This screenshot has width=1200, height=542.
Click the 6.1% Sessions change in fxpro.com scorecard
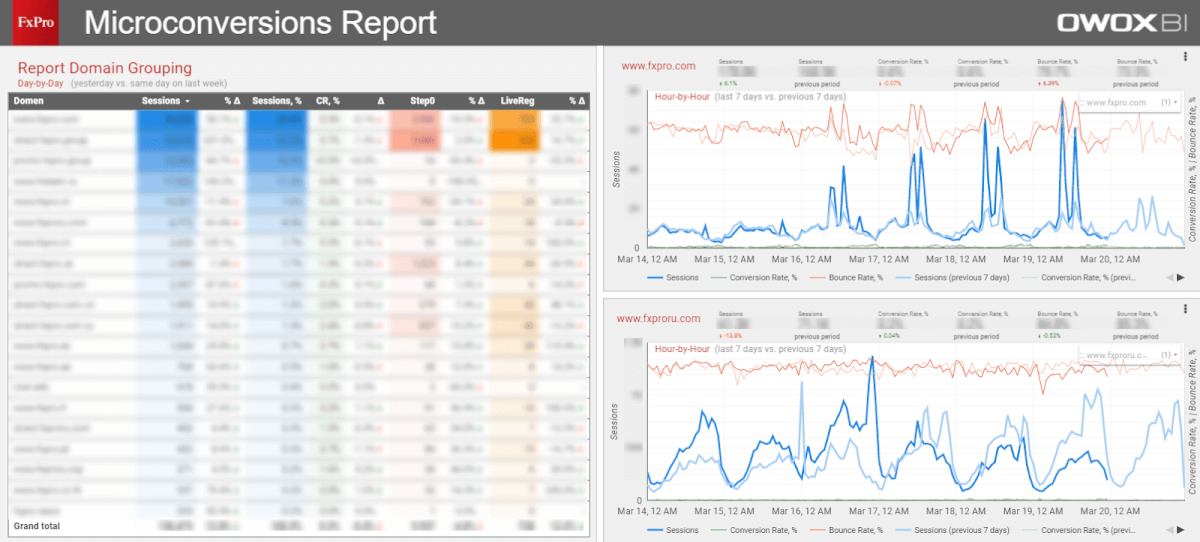[728, 83]
